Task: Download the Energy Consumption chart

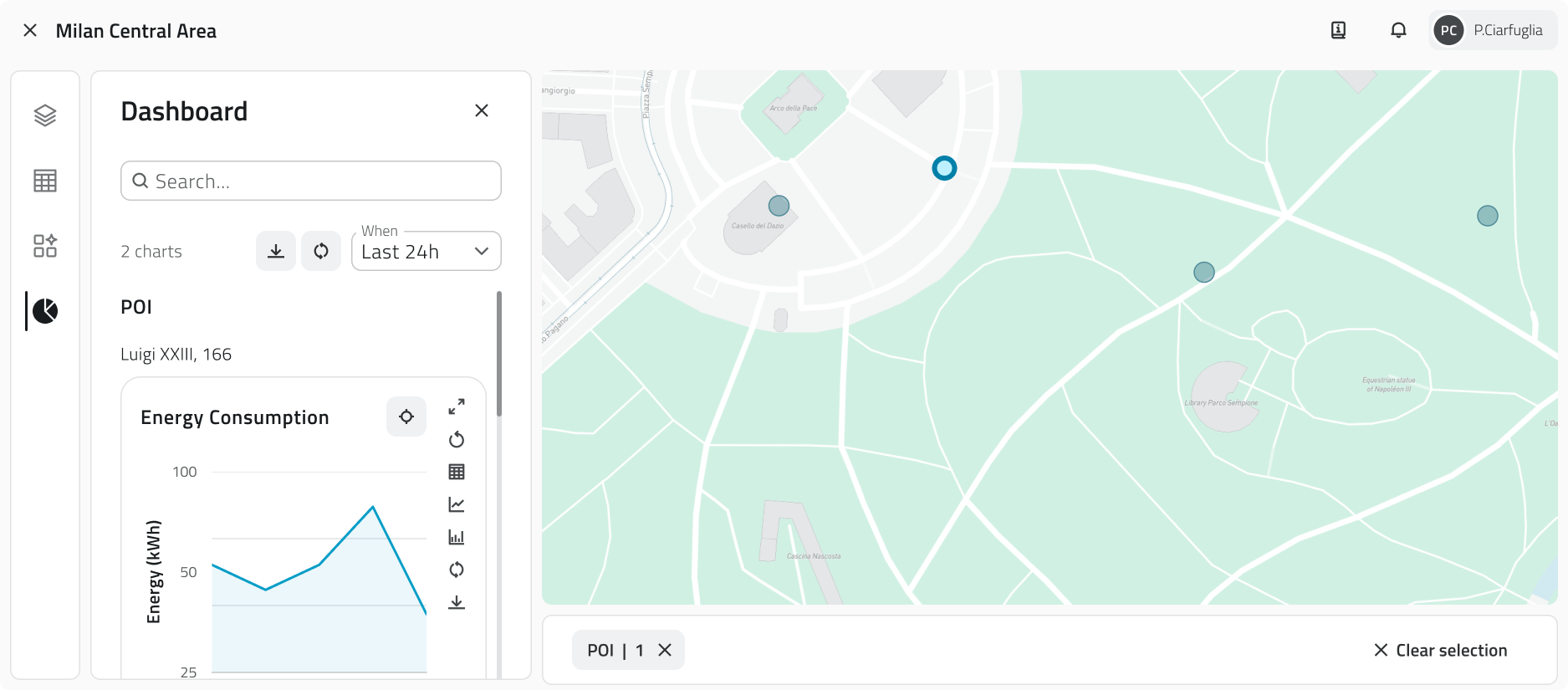Action: click(x=457, y=602)
